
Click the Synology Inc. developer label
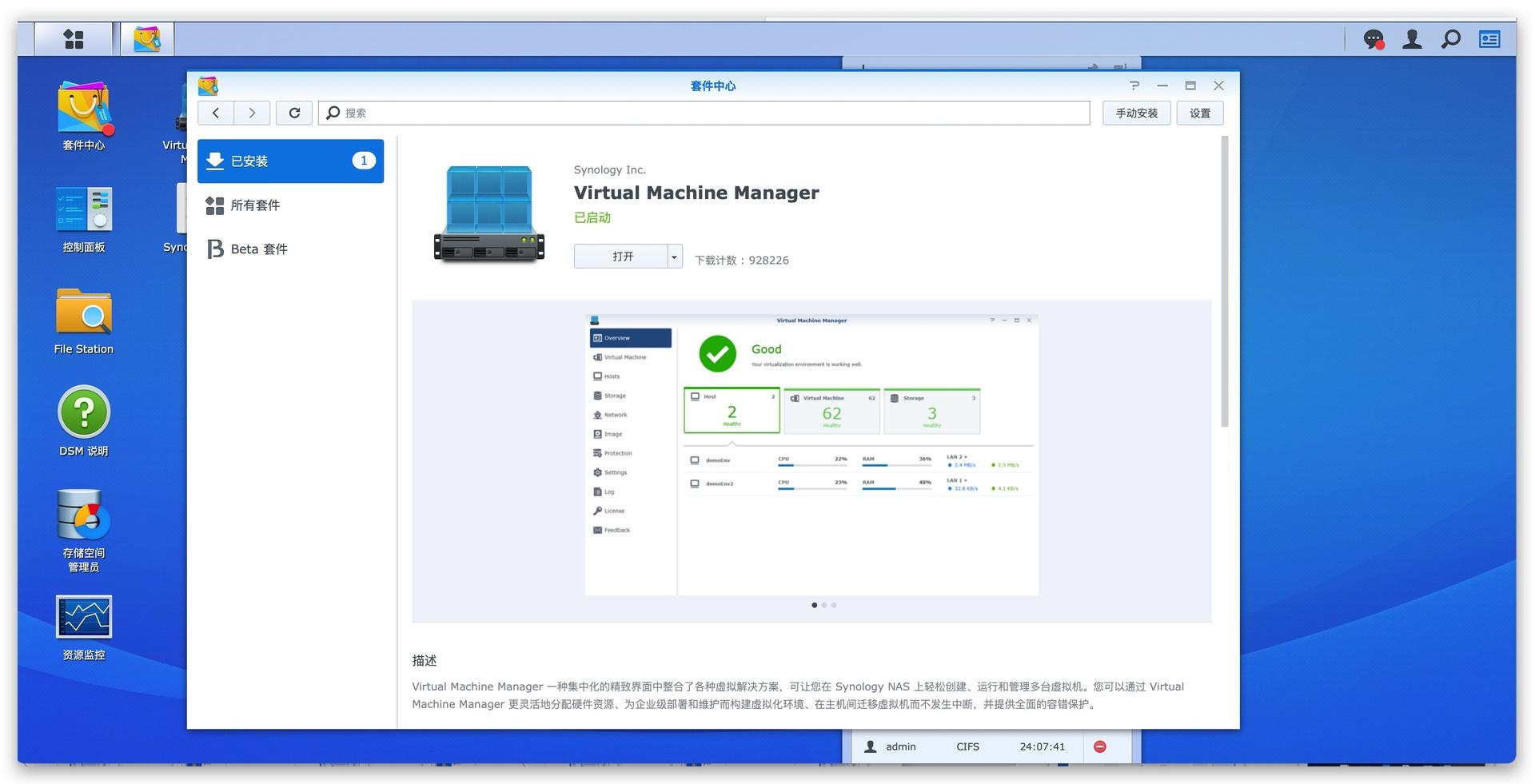(610, 169)
